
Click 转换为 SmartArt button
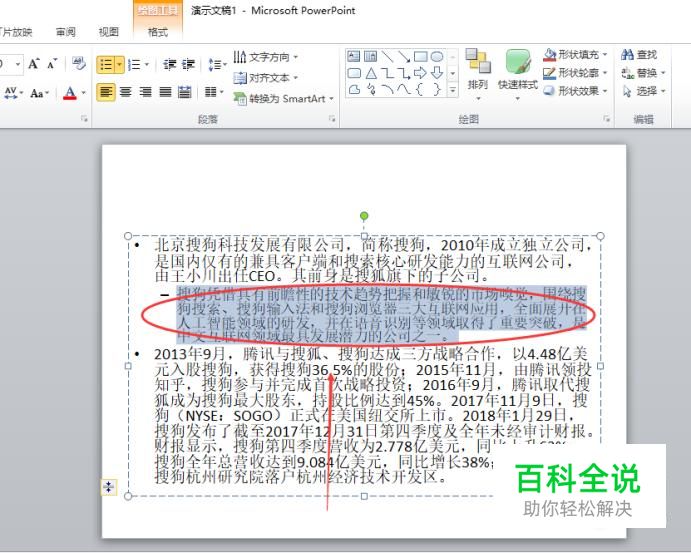(283, 99)
